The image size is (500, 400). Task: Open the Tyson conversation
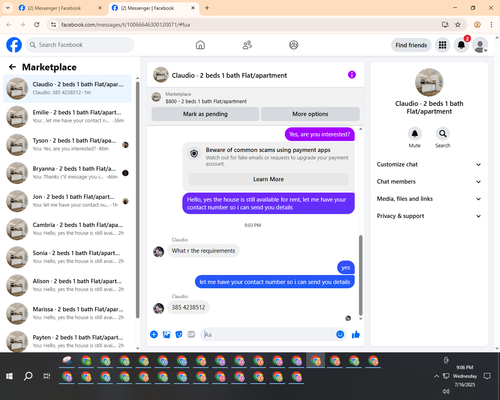[x=67, y=145]
